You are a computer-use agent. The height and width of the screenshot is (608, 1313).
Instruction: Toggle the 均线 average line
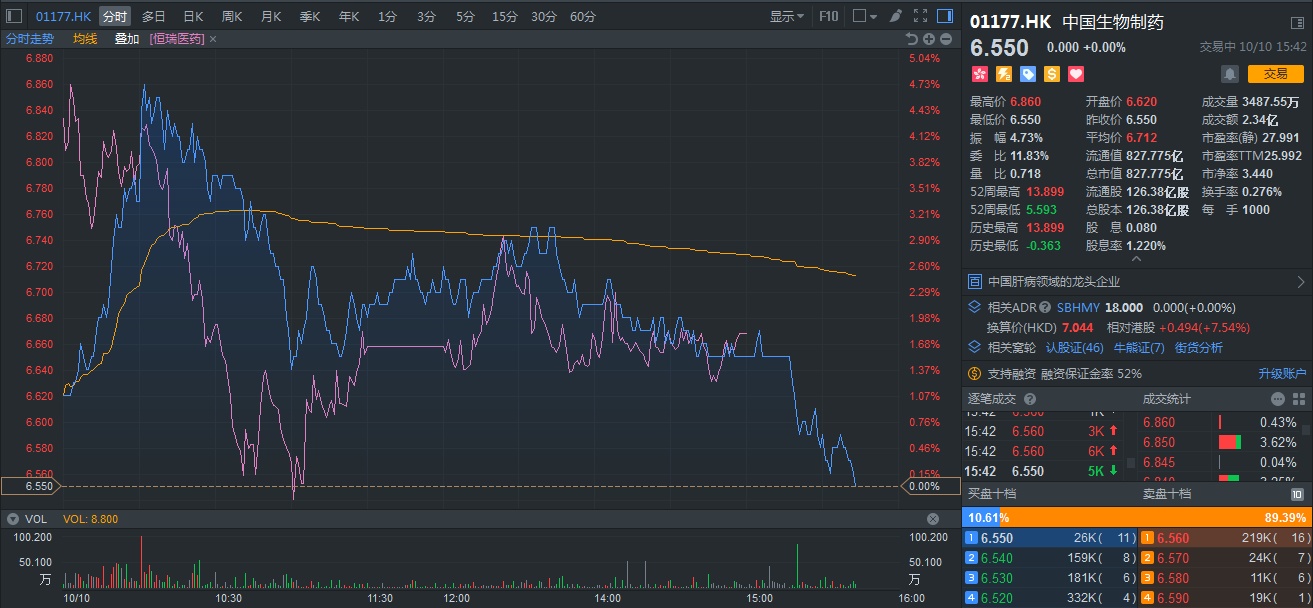tap(85, 39)
